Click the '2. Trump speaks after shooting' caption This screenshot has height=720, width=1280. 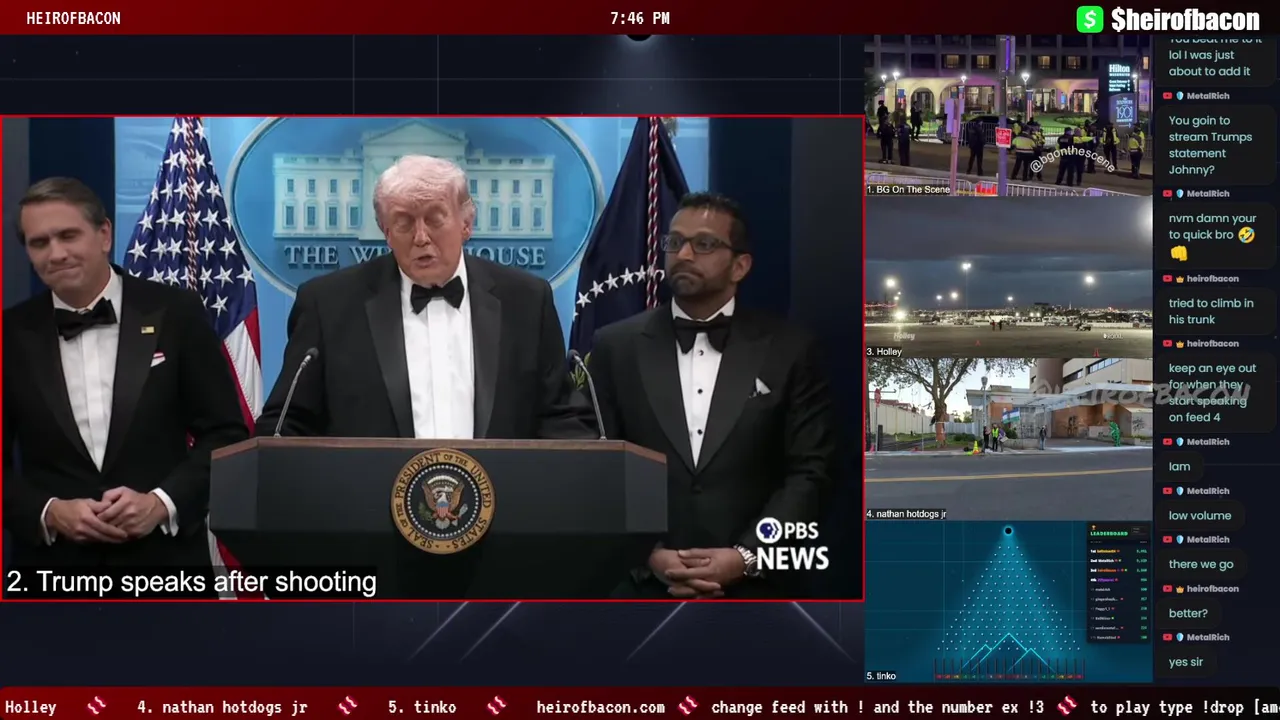(191, 582)
